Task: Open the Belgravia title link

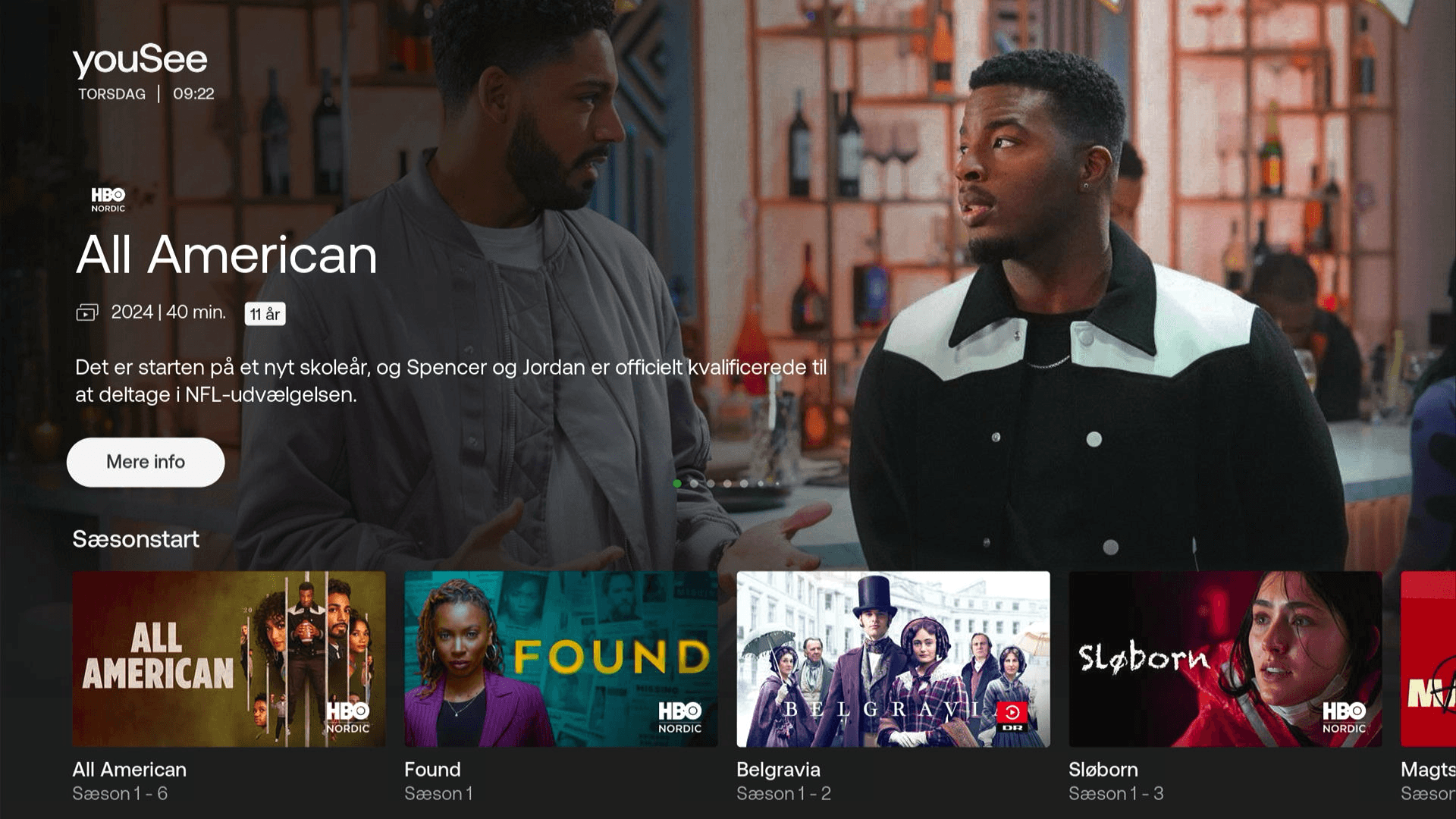Action: [778, 770]
